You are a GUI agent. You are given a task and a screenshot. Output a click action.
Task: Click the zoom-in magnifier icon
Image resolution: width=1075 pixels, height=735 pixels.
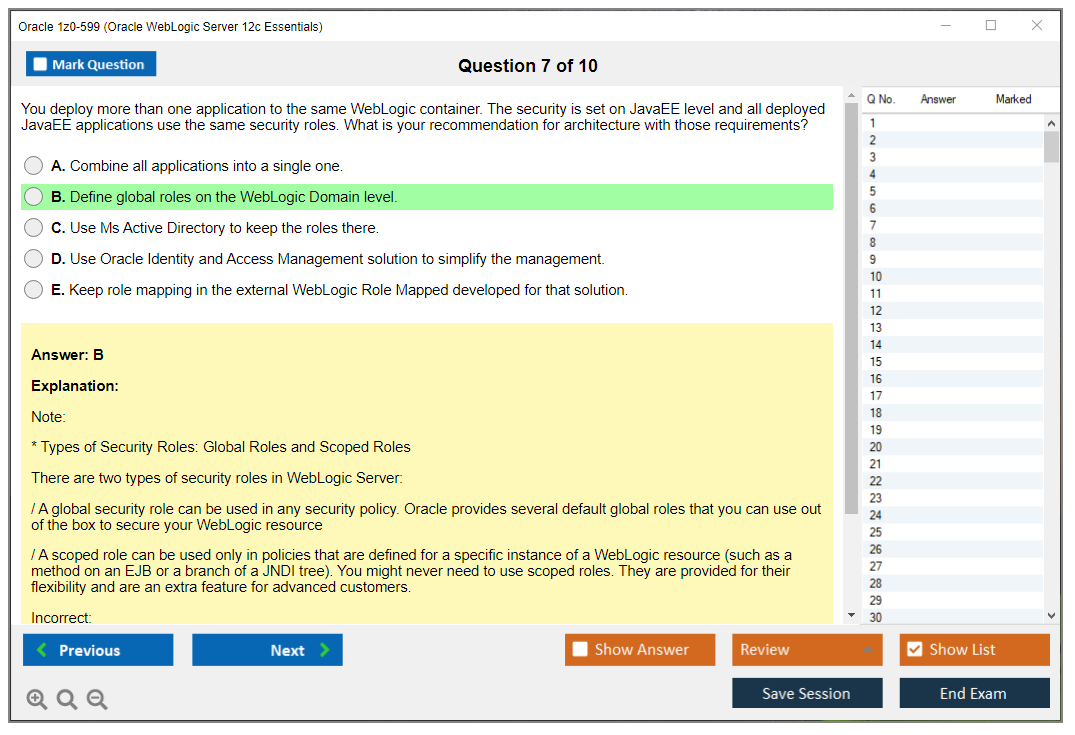pos(36,699)
